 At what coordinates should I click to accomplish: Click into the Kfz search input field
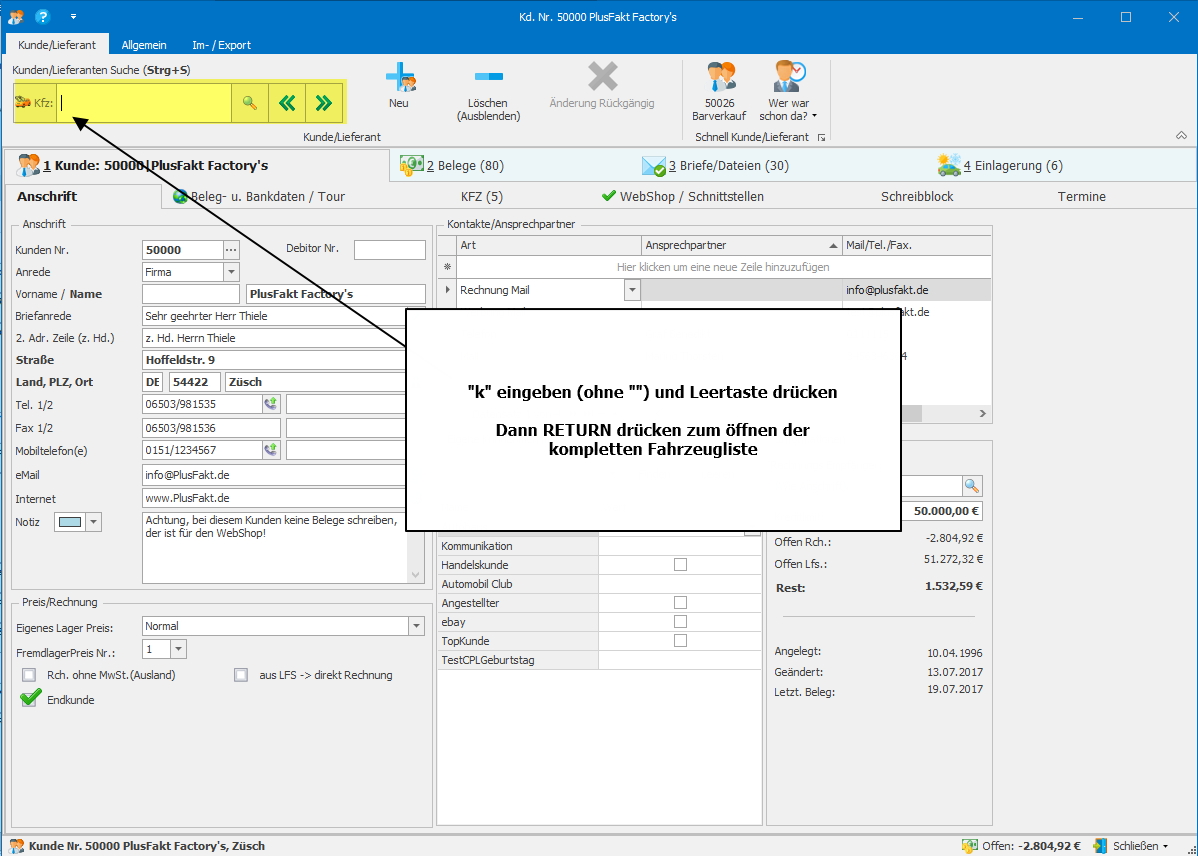point(144,102)
